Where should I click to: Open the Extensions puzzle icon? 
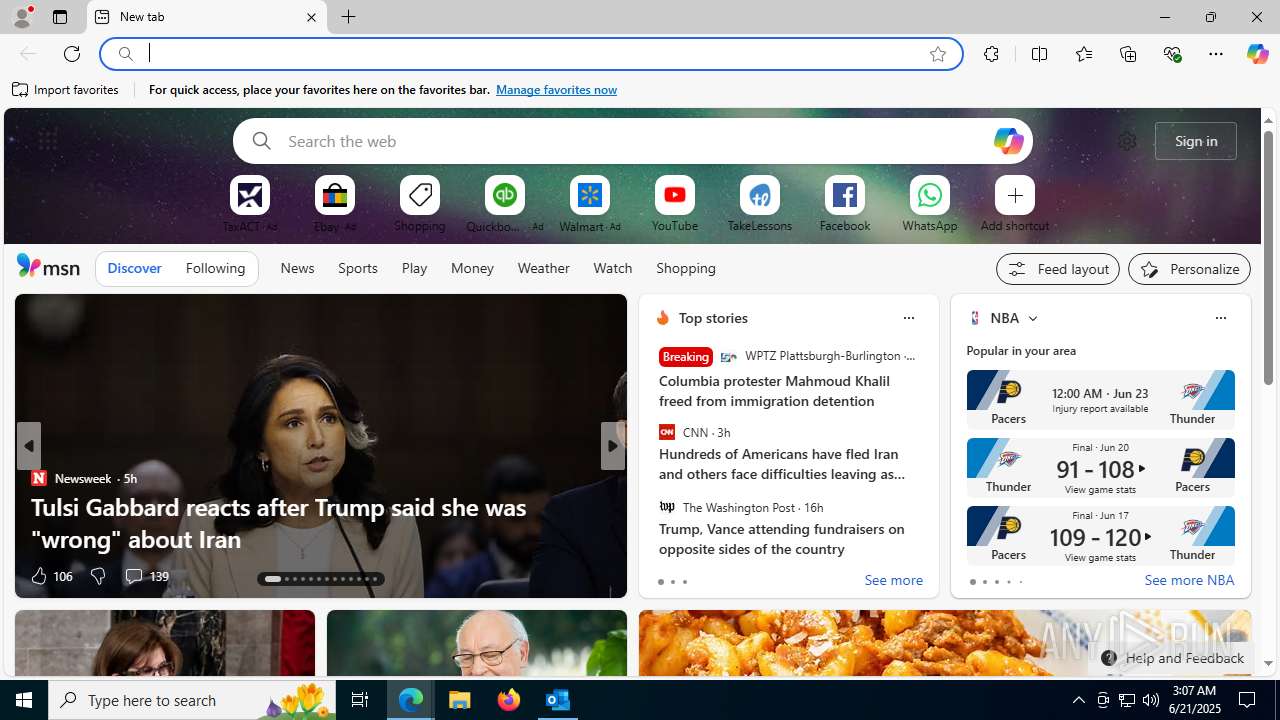(991, 54)
